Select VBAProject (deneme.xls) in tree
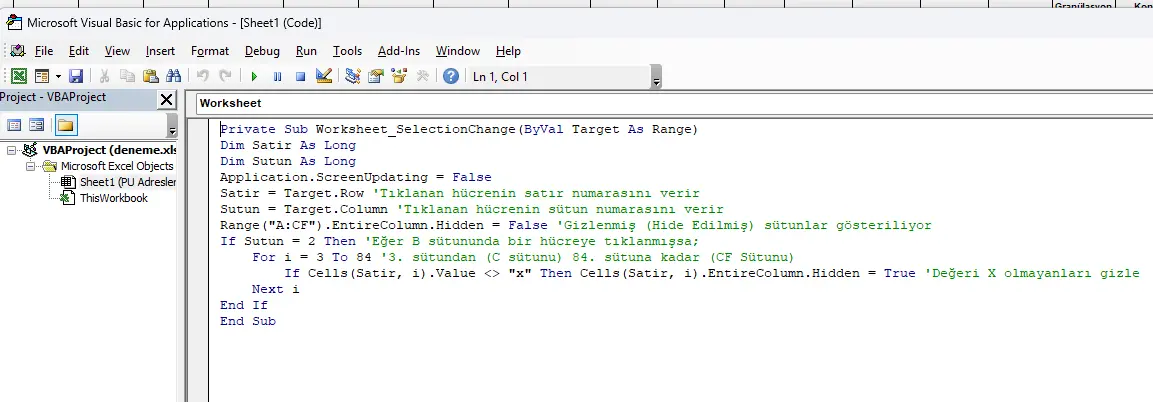The image size is (1153, 402). pyautogui.click(x=109, y=150)
